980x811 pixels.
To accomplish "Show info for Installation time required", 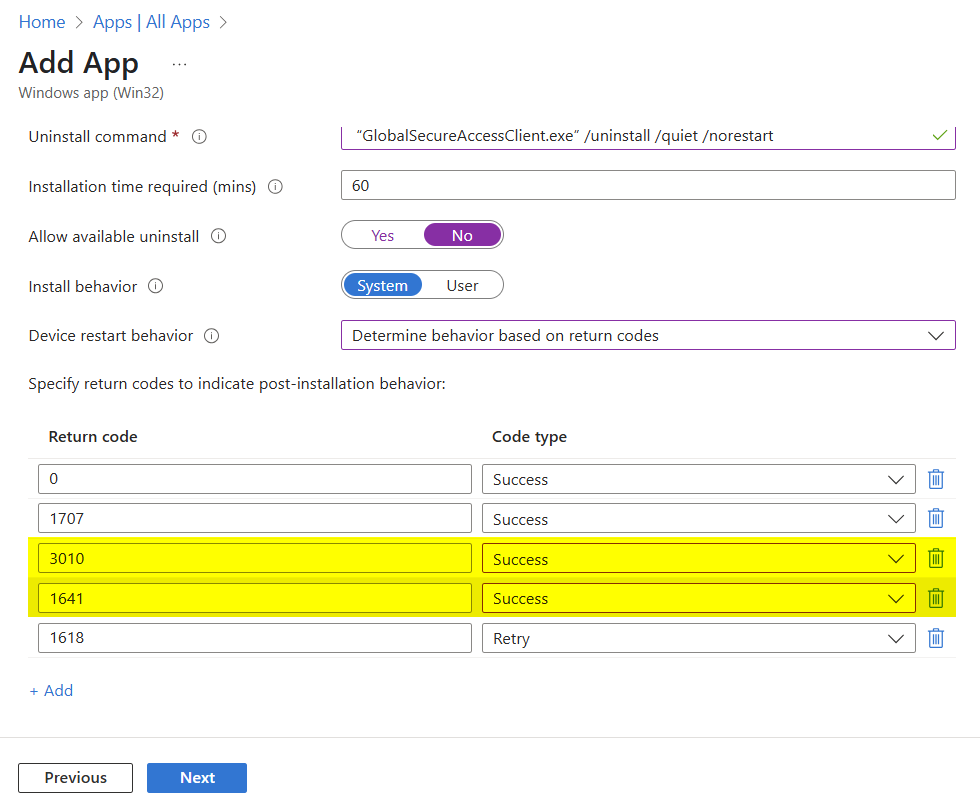I will (x=275, y=186).
